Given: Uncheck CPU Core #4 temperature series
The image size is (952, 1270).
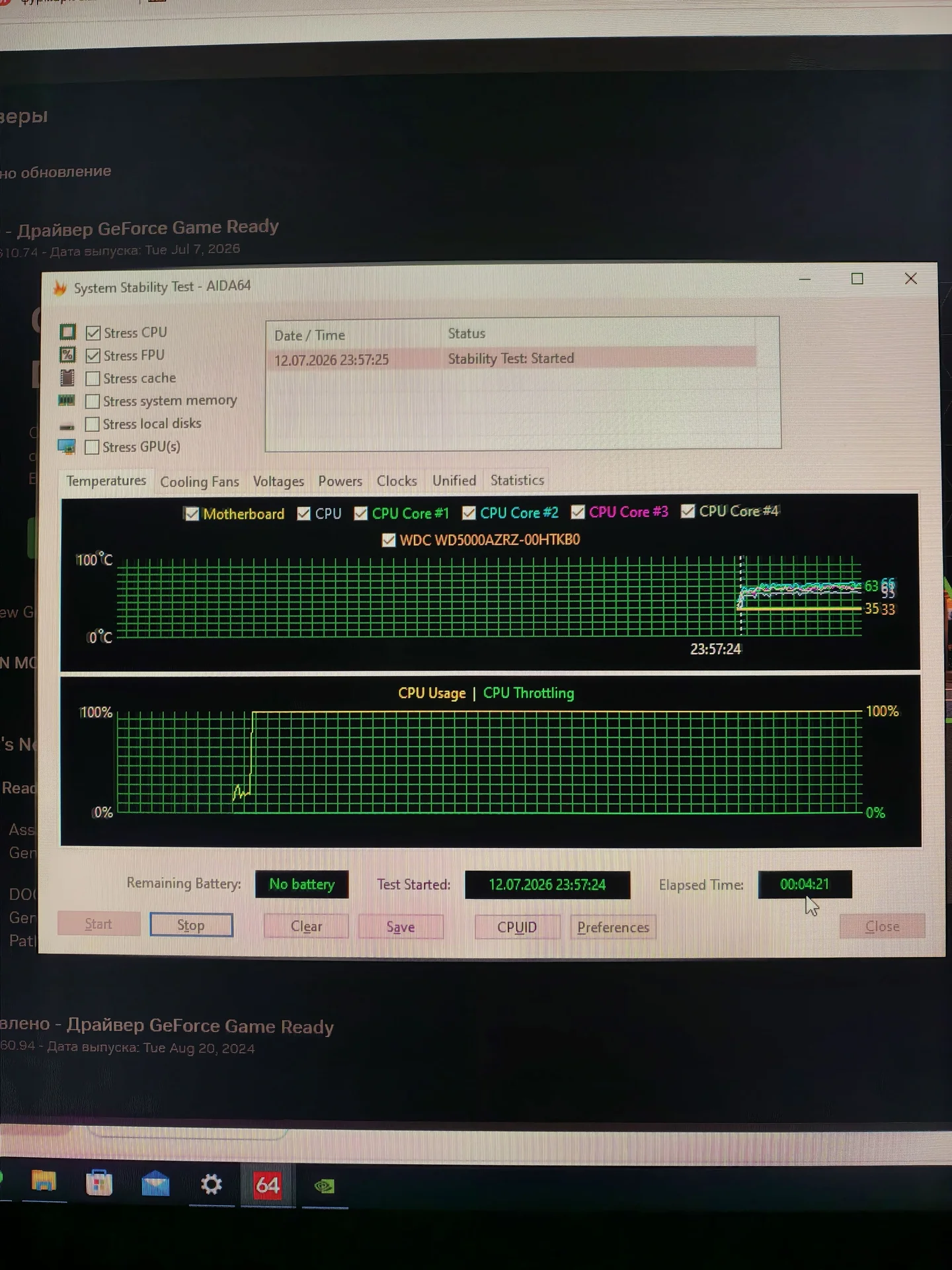Looking at the screenshot, I should tap(688, 511).
